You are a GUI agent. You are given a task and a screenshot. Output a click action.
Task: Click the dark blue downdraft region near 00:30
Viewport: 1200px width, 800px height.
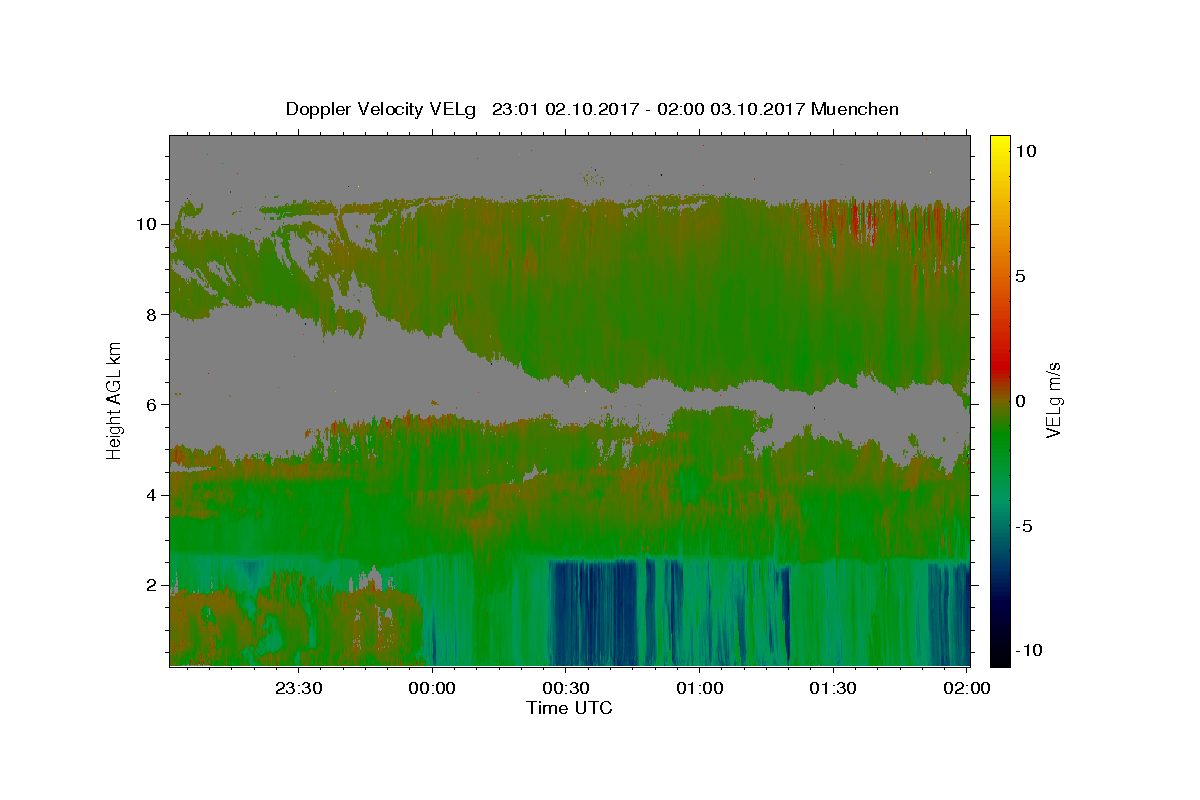pos(593,612)
